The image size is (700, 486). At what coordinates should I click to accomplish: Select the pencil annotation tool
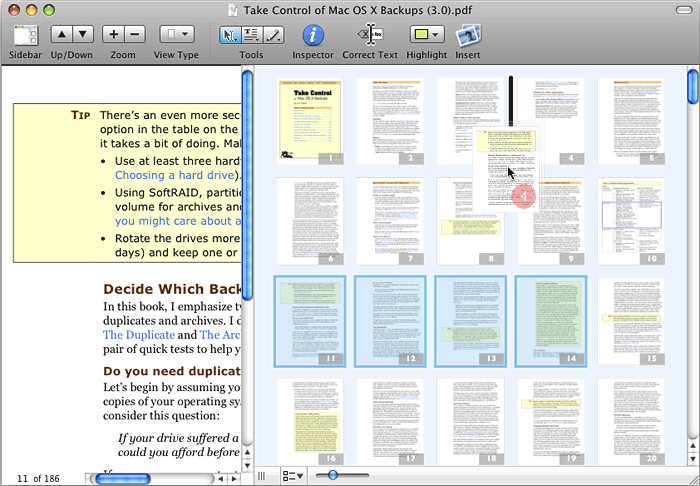[x=273, y=35]
